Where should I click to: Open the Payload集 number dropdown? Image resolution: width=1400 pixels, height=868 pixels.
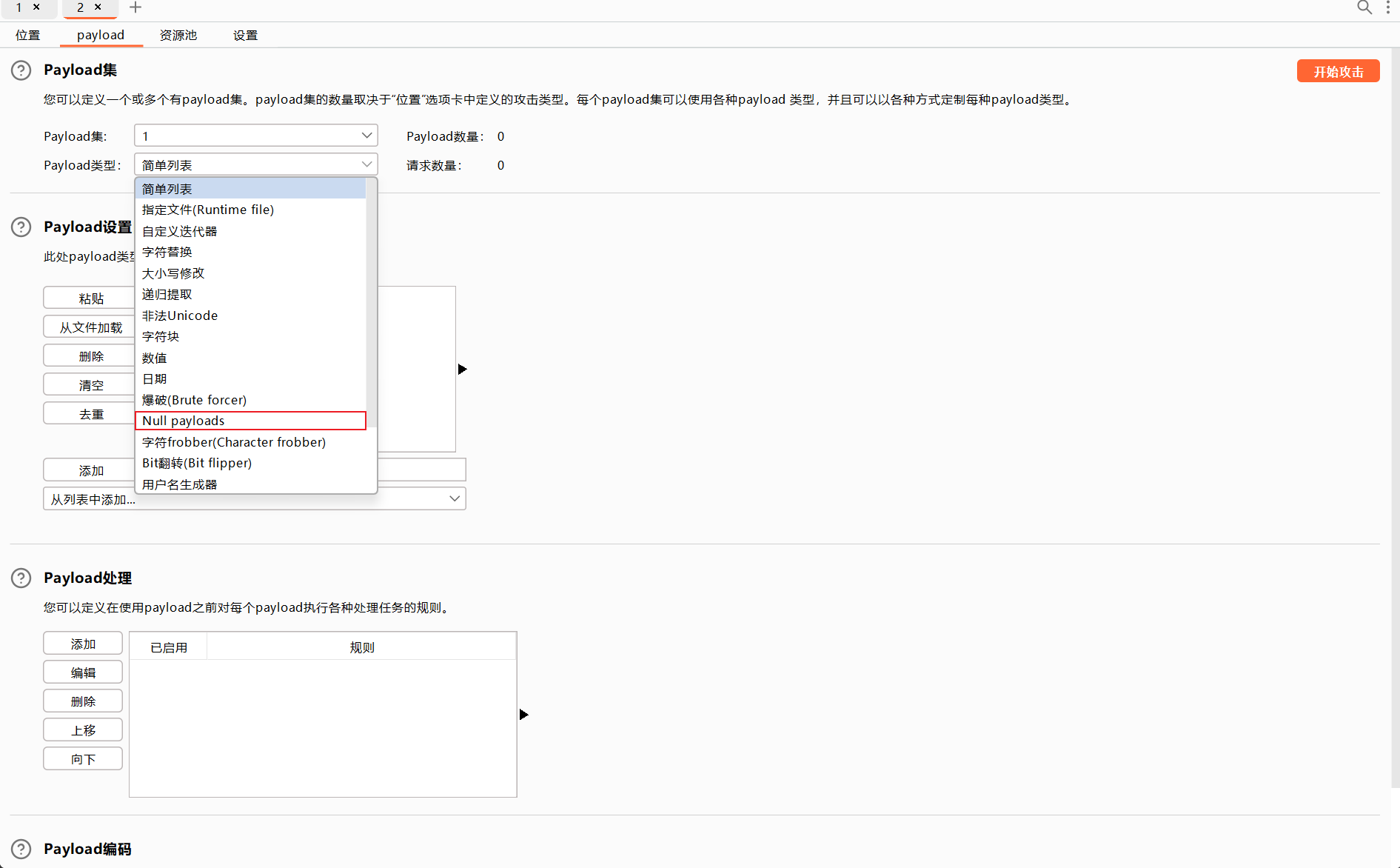point(256,136)
